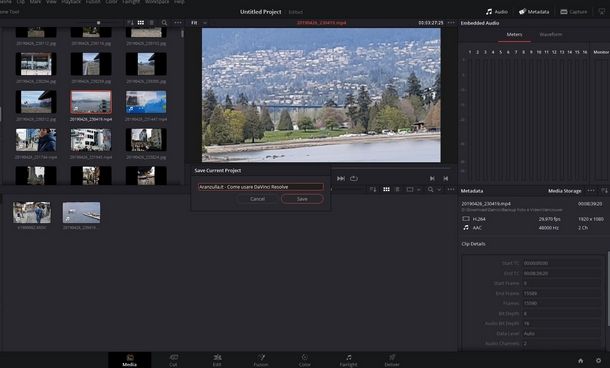Click the Clip Details heading
The image size is (610, 368).
pyautogui.click(x=473, y=244)
